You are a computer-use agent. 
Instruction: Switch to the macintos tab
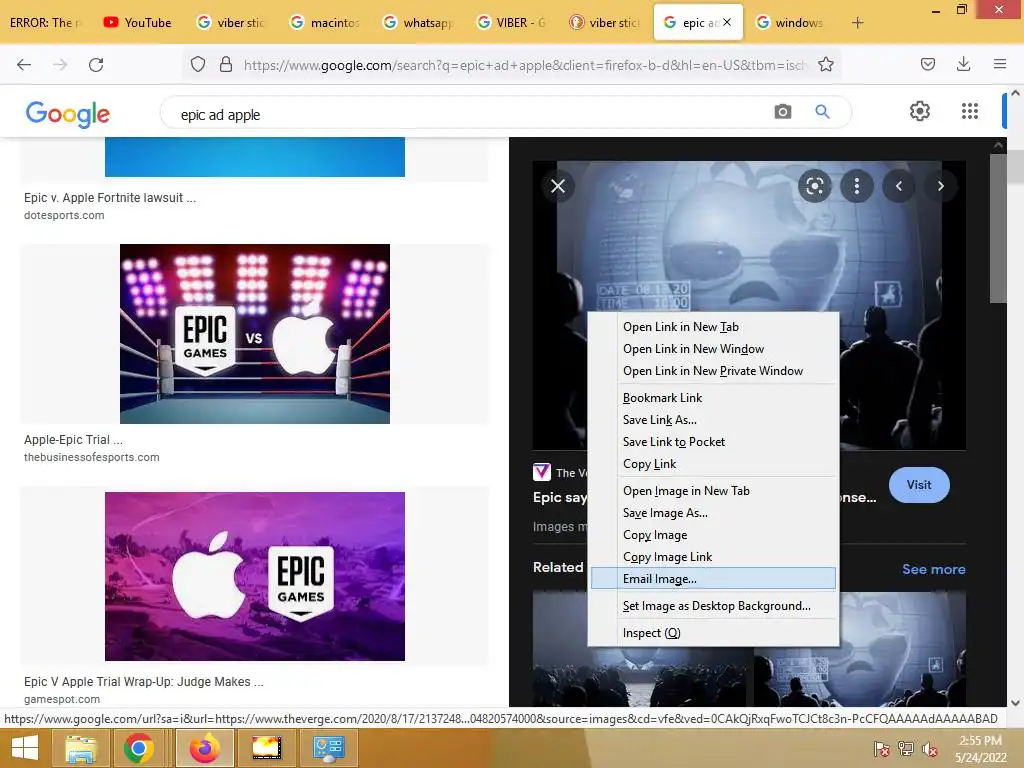click(x=325, y=23)
